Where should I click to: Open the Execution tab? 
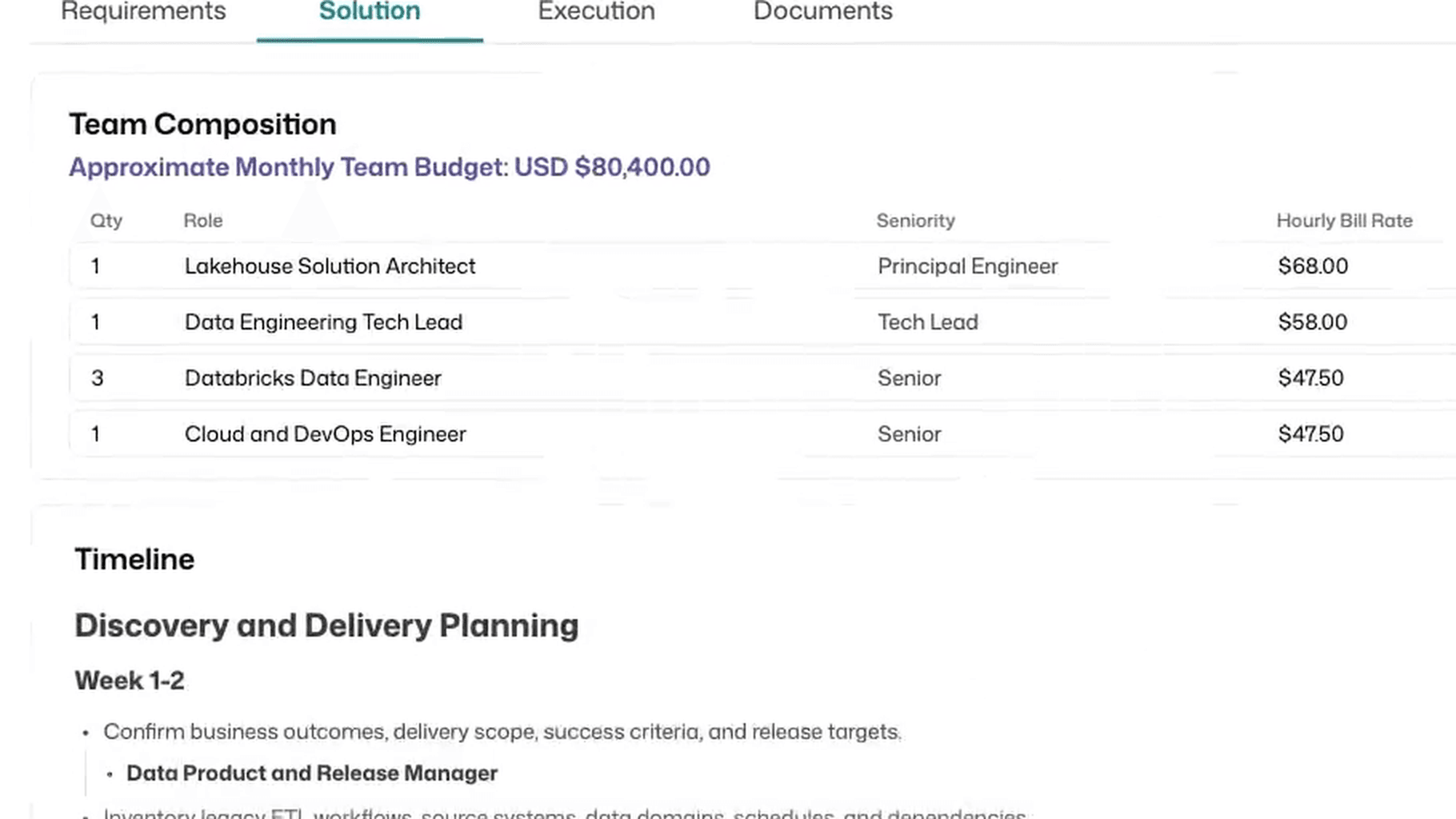pos(596,11)
